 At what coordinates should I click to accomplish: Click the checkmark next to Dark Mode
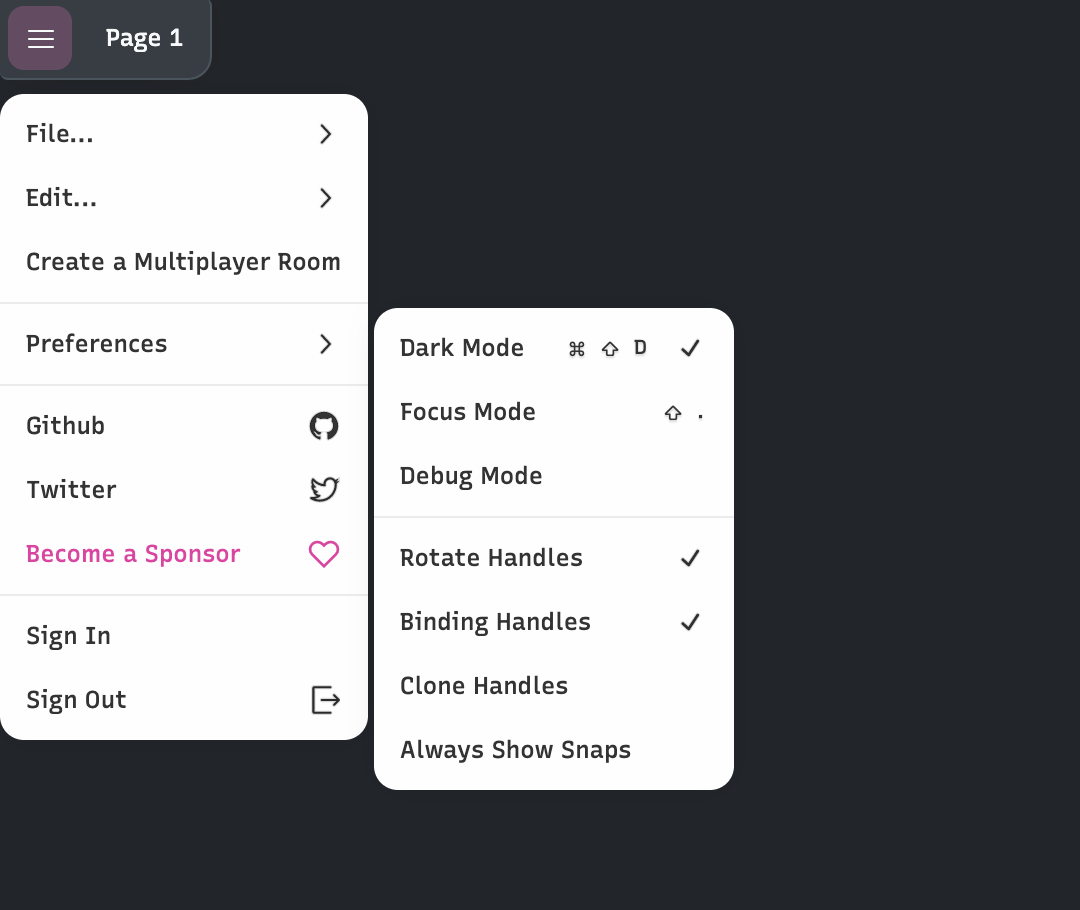coord(690,348)
